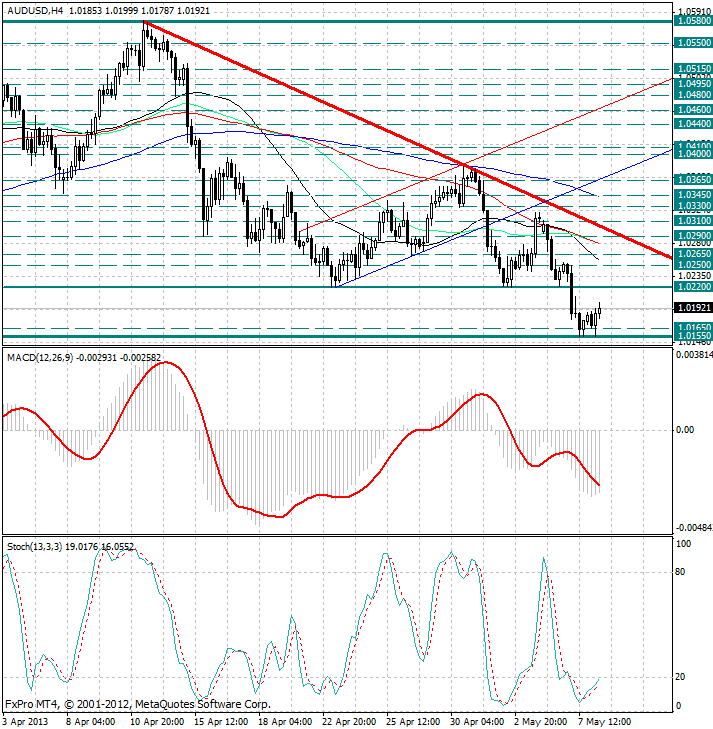Click the 10 Apr 20:00 time label
Image resolution: width=713 pixels, height=729 pixels.
[157, 722]
